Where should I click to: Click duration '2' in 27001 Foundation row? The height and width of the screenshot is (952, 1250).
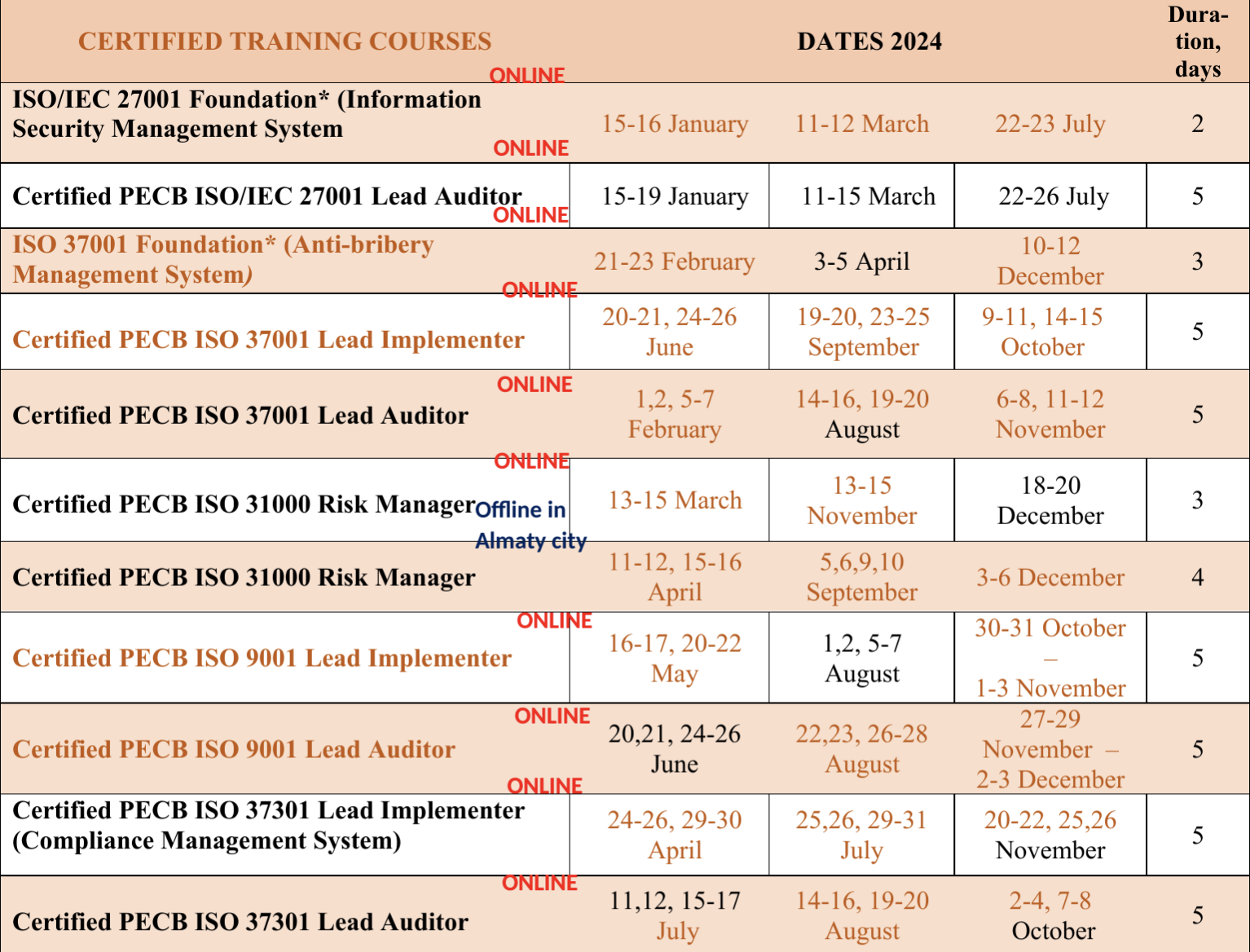1198,124
